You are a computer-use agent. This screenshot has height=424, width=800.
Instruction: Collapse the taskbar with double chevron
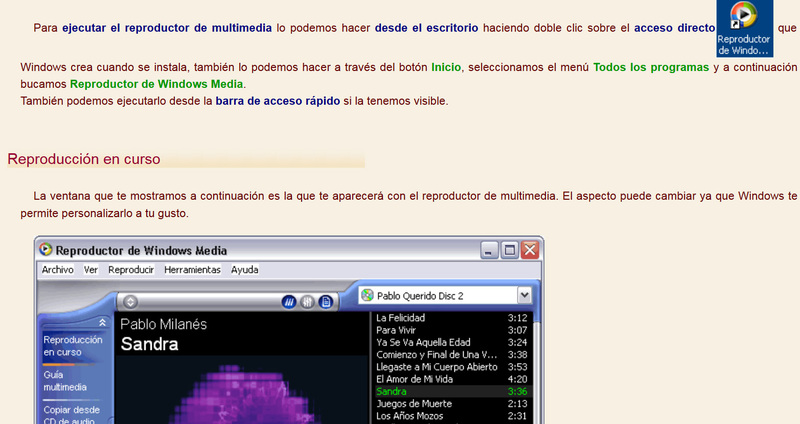[x=102, y=322]
